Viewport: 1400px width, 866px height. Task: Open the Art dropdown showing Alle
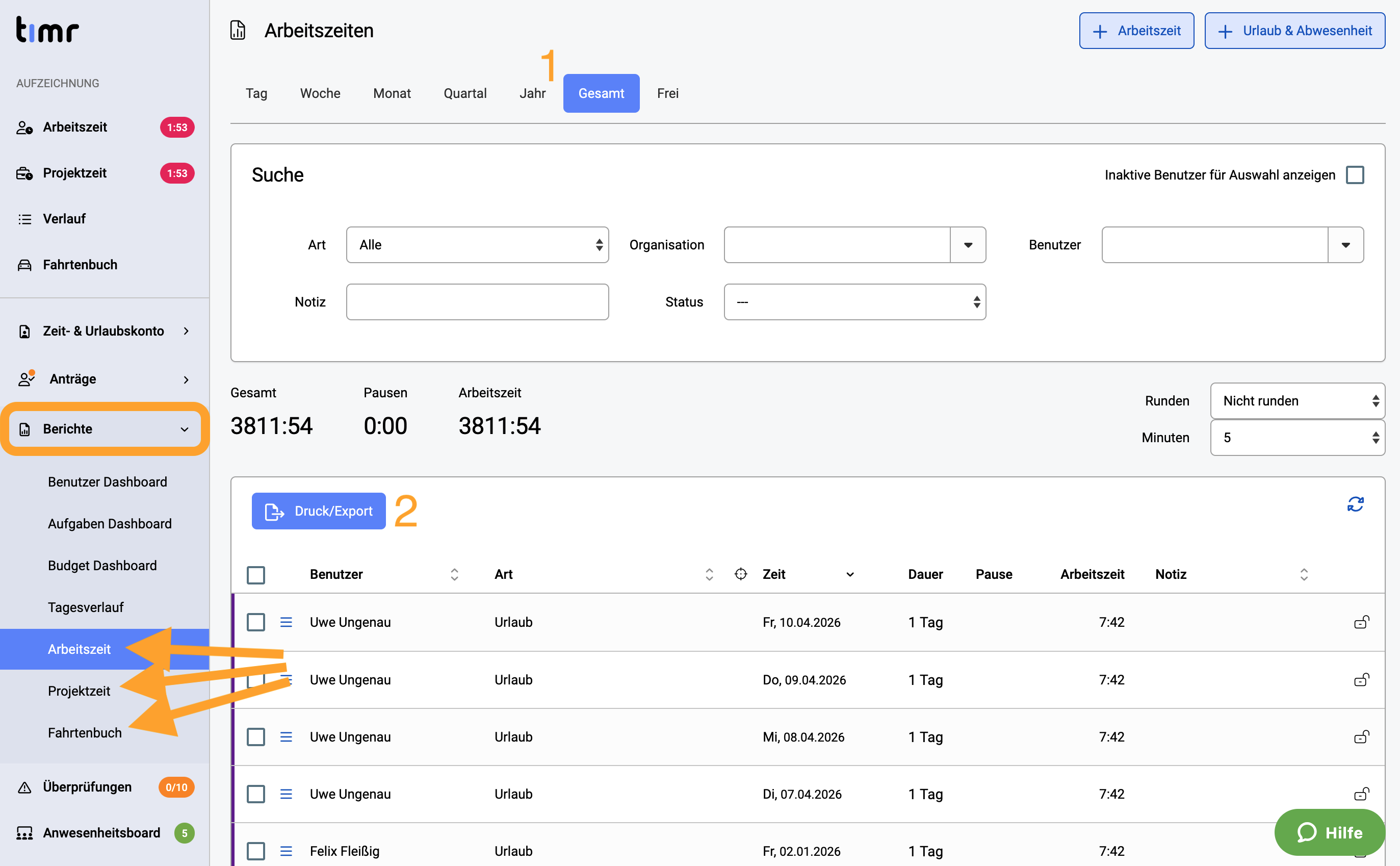pyautogui.click(x=477, y=245)
